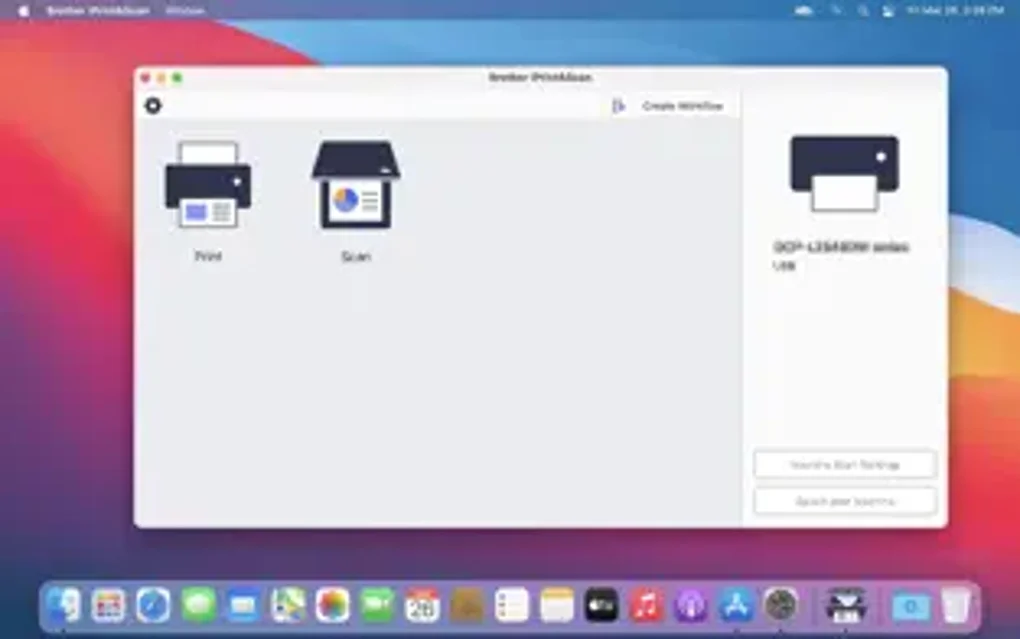1020x639 pixels.
Task: Open the Downloads folder in the Dock
Action: point(911,605)
